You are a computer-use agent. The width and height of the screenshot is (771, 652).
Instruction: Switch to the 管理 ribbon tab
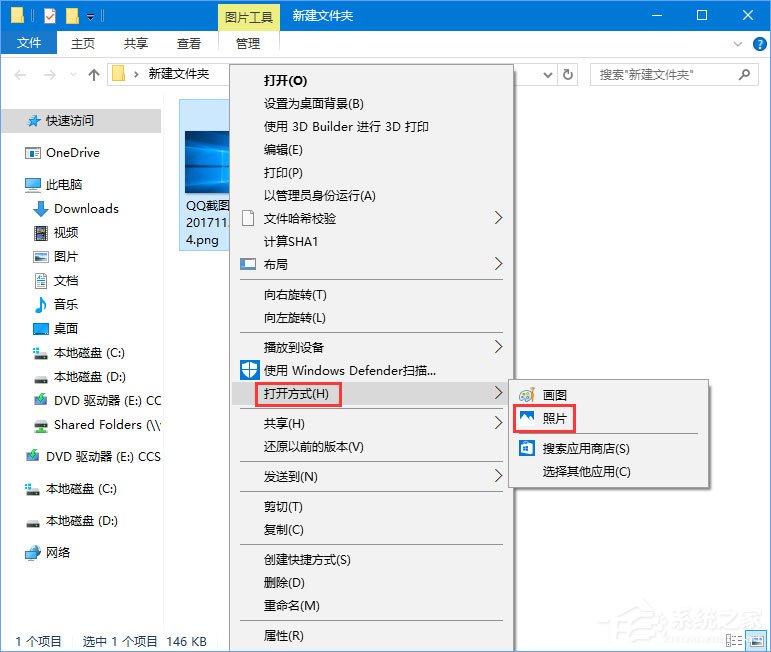click(x=248, y=43)
